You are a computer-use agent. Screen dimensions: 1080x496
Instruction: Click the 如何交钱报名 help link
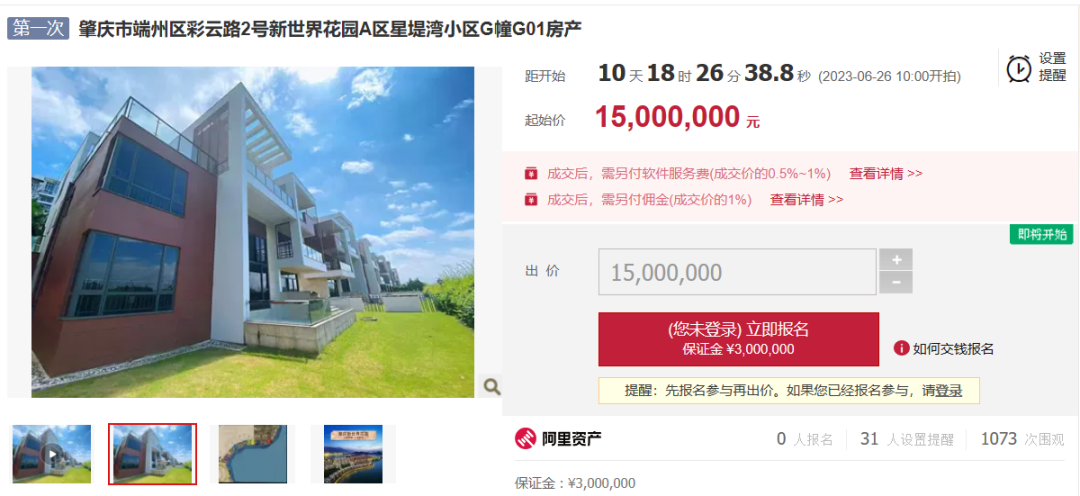[x=953, y=349]
